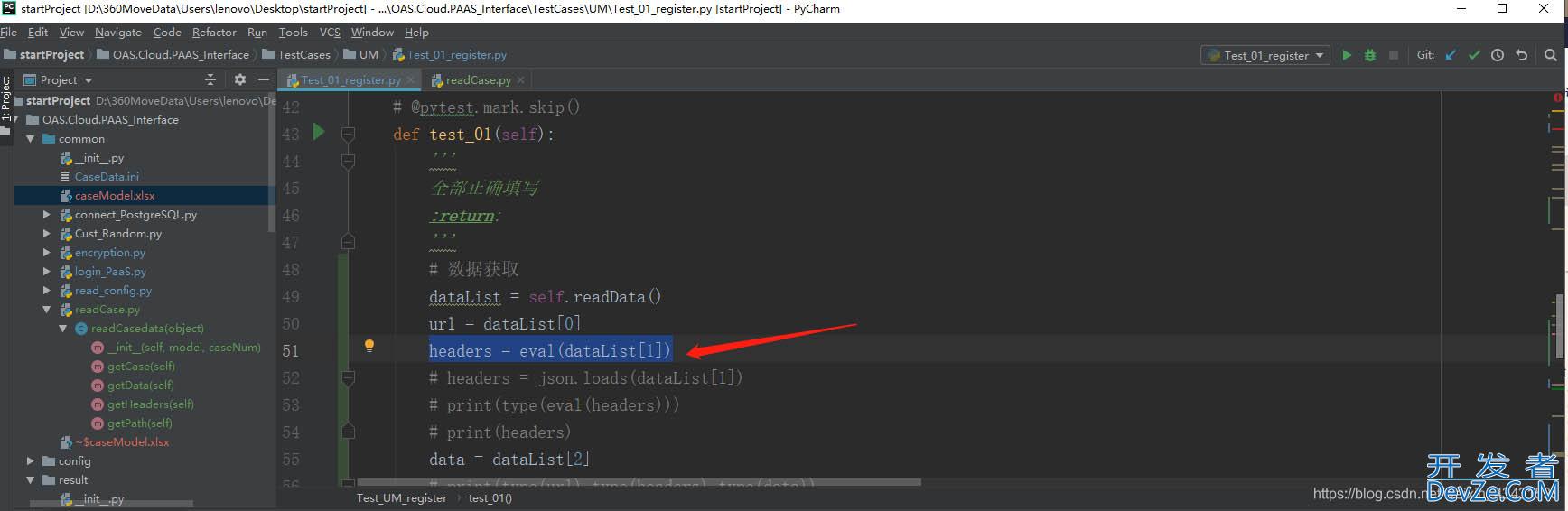
Task: Close the Test_01_register.py tab
Action: click(x=411, y=80)
